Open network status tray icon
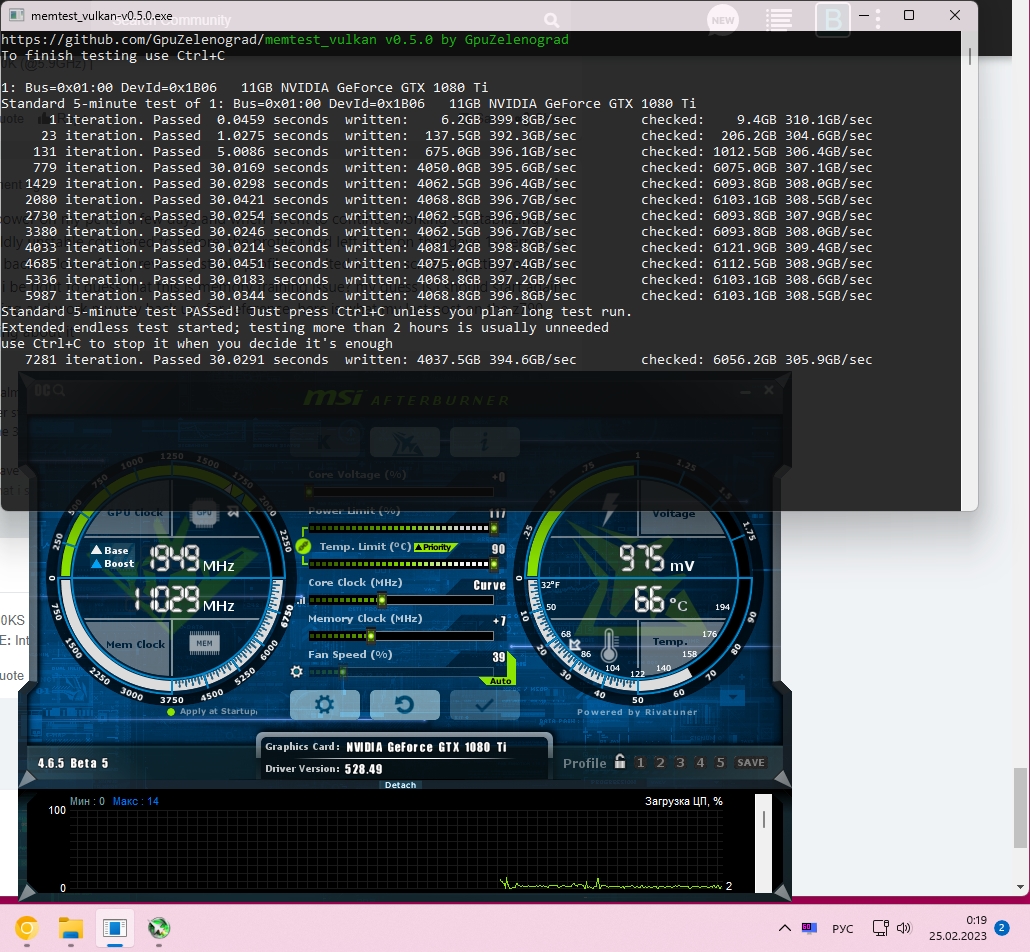This screenshot has width=1030, height=952. [x=880, y=928]
